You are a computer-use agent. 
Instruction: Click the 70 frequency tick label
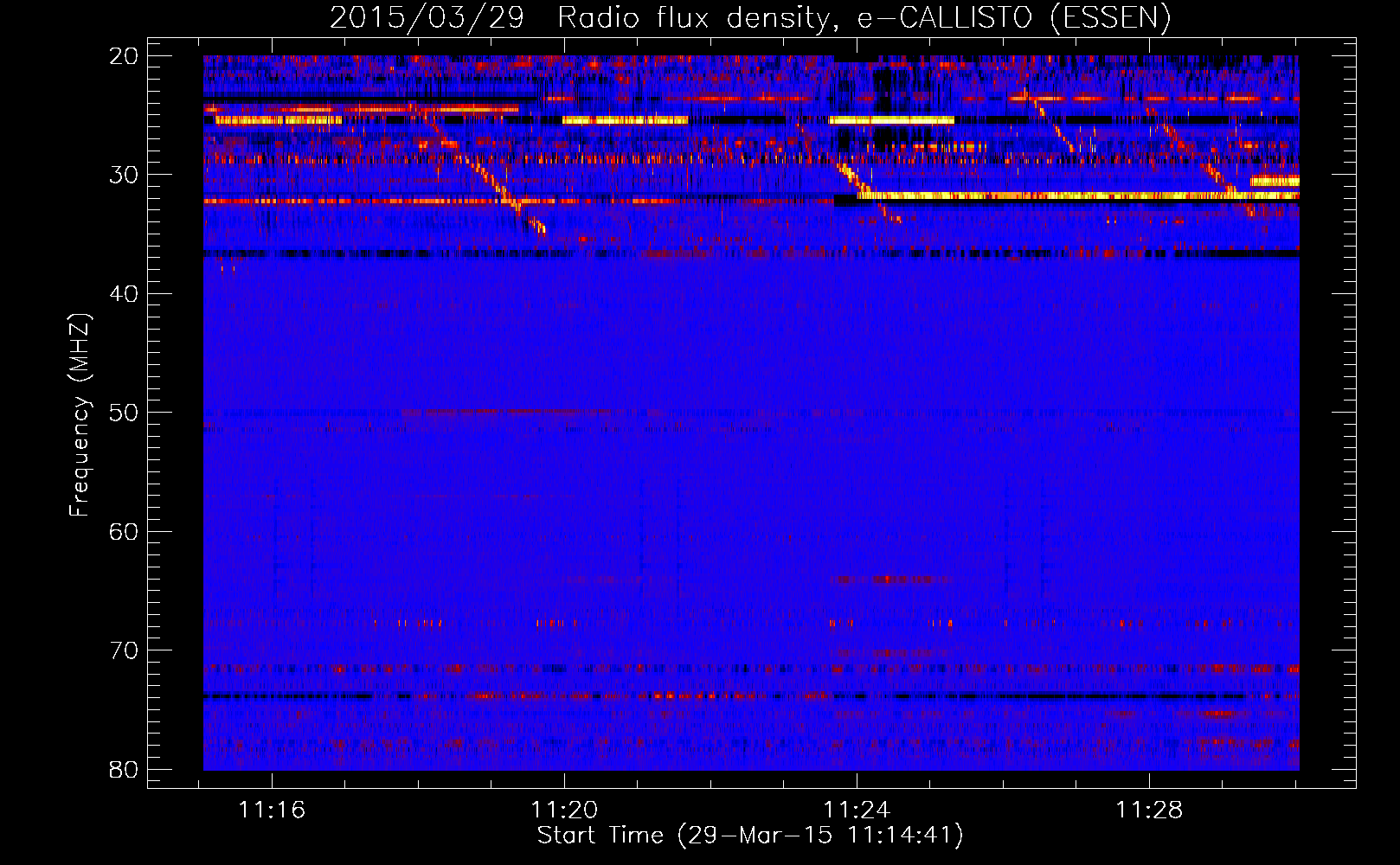click(124, 650)
